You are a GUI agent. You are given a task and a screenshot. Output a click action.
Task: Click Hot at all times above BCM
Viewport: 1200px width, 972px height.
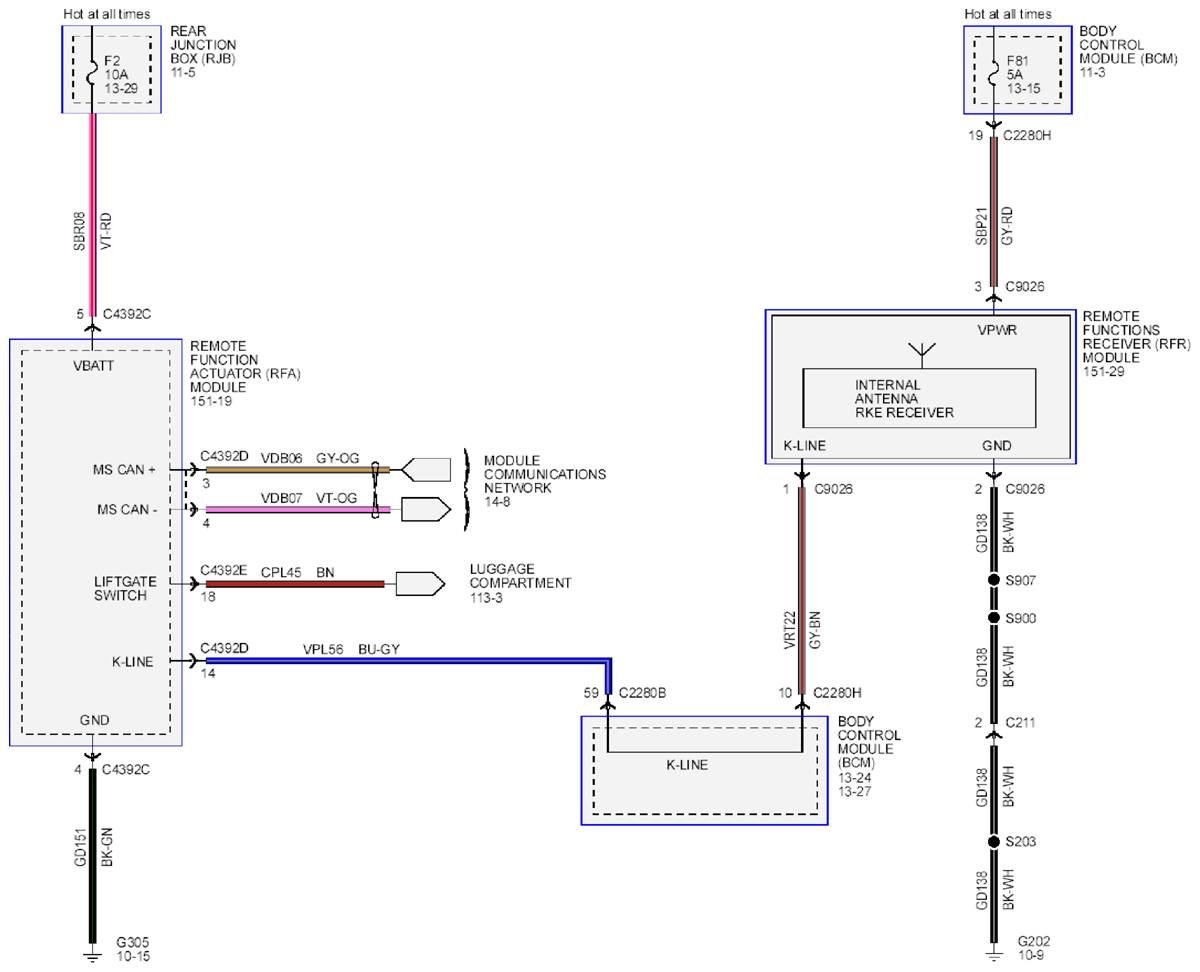click(1008, 14)
